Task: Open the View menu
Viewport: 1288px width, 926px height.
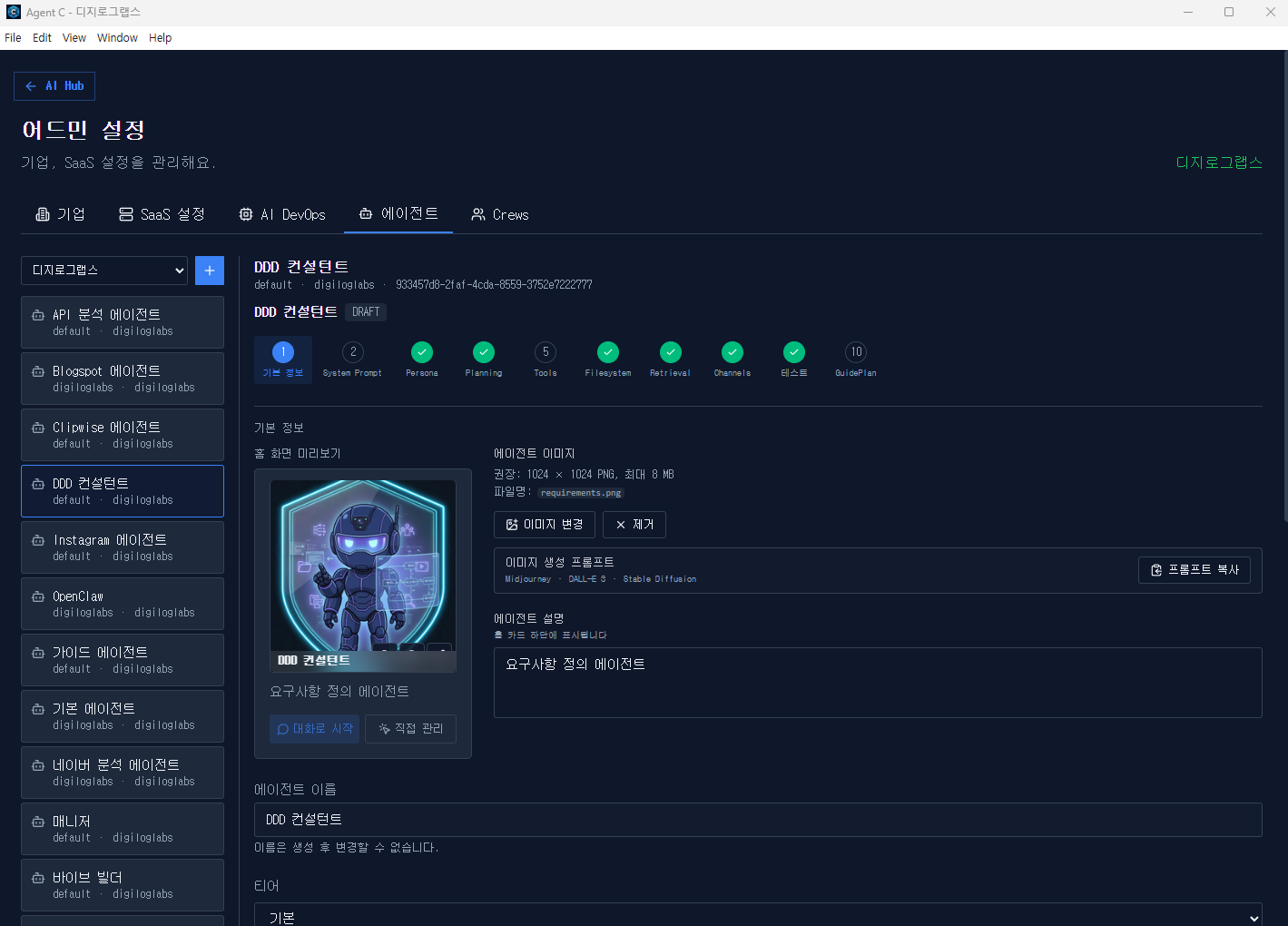Action: [74, 38]
